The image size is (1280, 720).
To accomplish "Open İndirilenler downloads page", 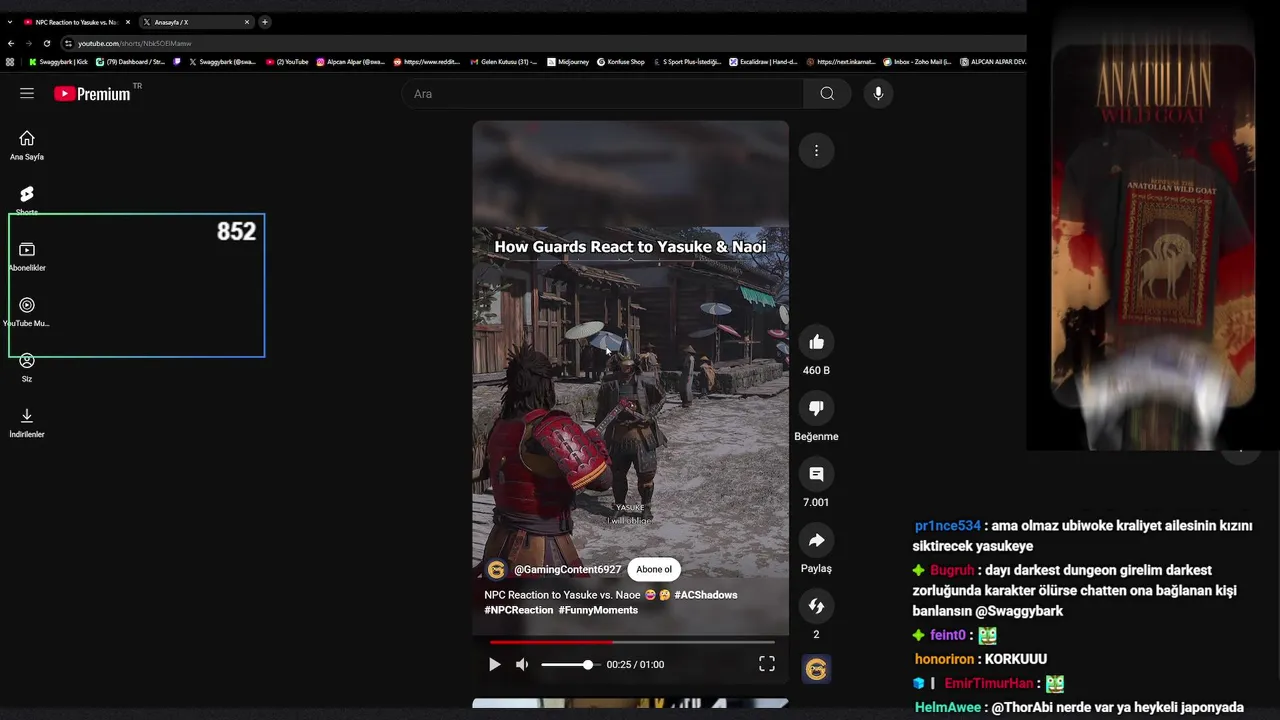I will [x=27, y=423].
